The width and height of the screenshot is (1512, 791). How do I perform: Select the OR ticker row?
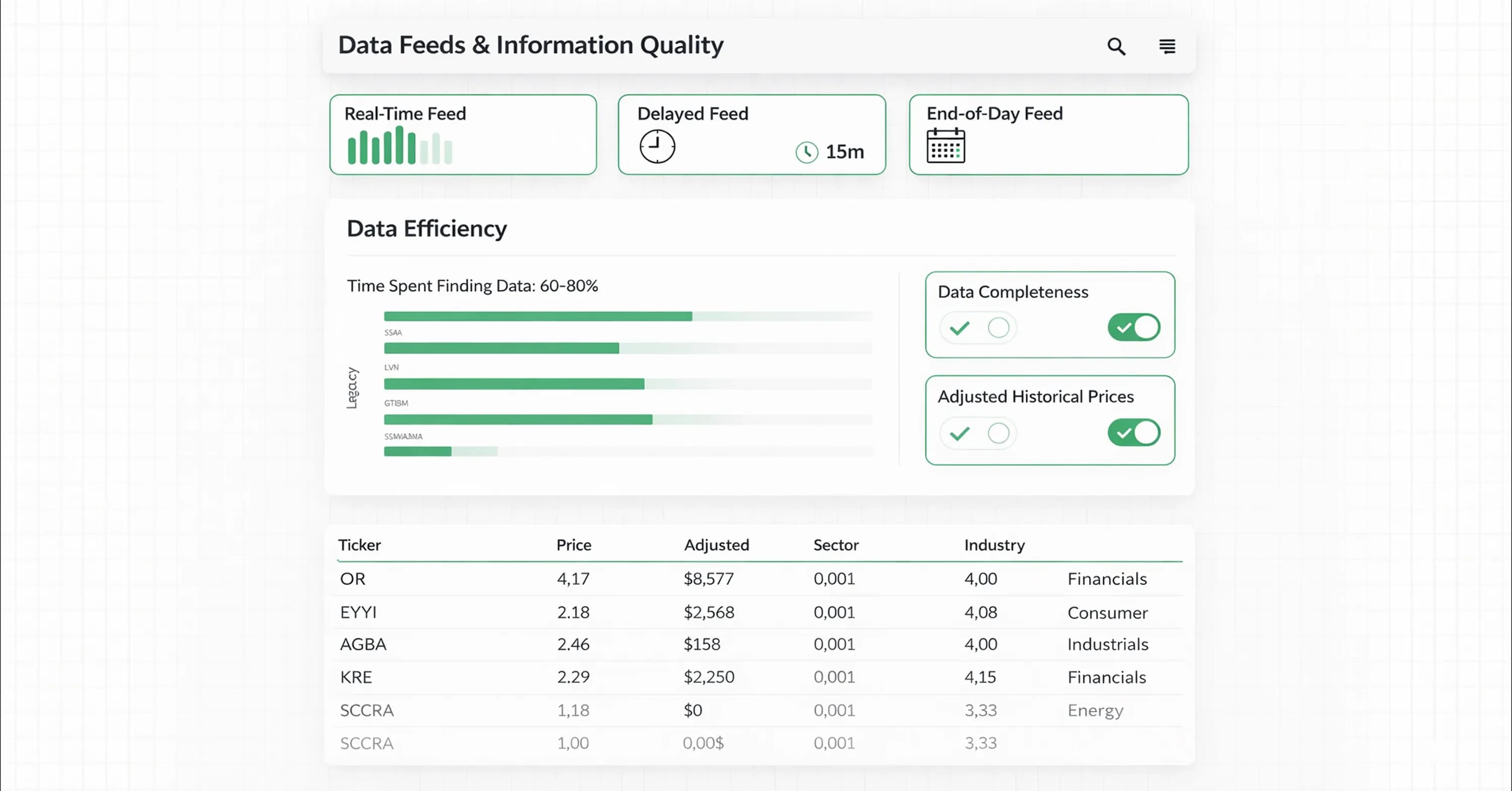pyautogui.click(x=760, y=579)
